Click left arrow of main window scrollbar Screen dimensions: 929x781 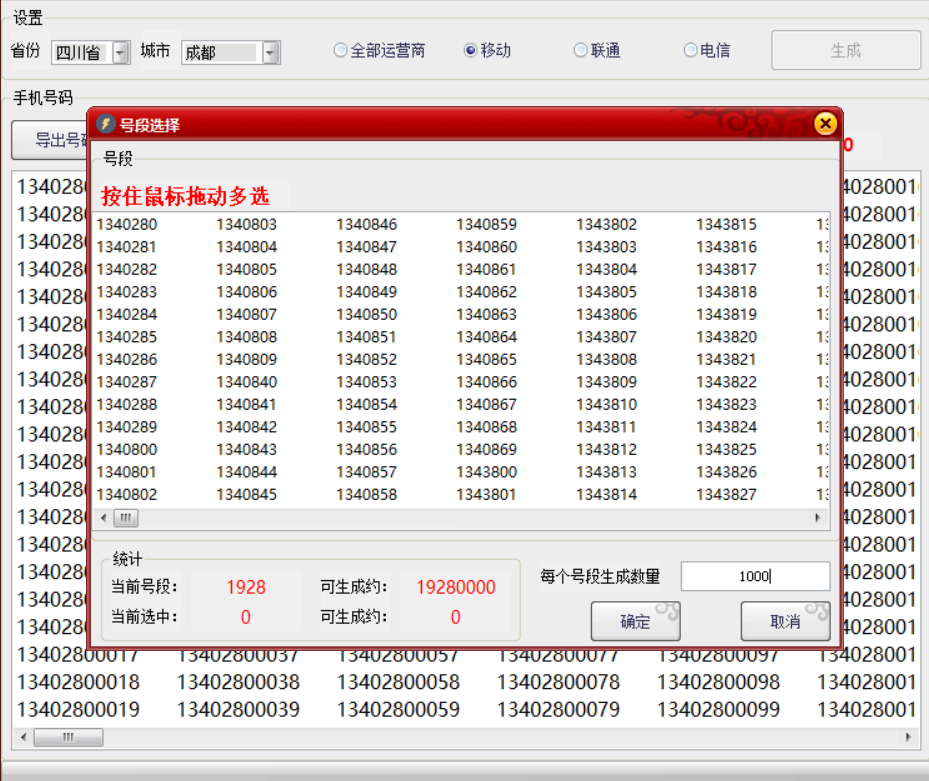click(x=23, y=737)
